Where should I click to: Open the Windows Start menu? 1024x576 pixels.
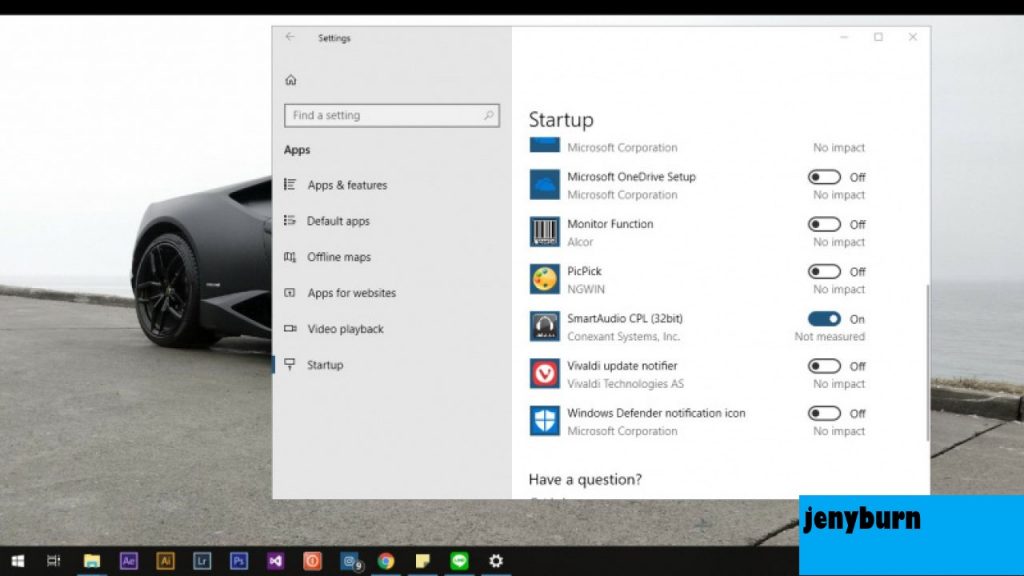point(18,561)
